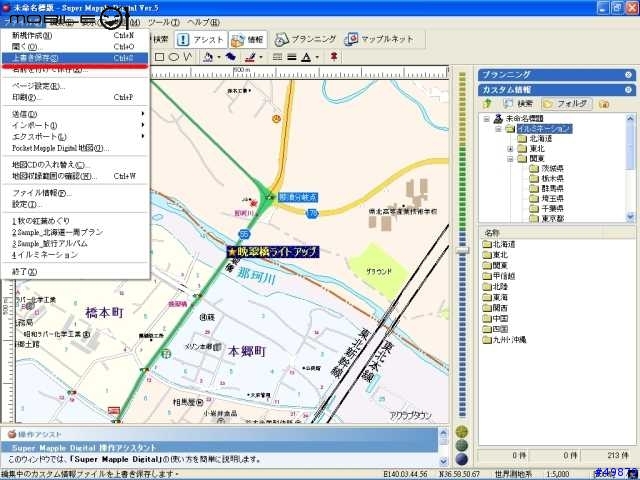
Task: Open the インポート submenu
Action: click(75, 125)
